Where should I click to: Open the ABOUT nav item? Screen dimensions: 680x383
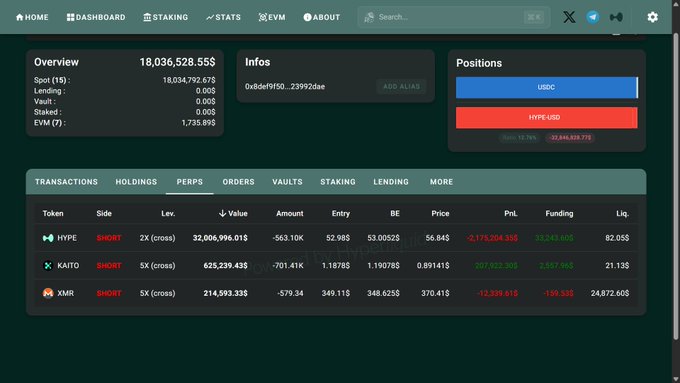(321, 17)
